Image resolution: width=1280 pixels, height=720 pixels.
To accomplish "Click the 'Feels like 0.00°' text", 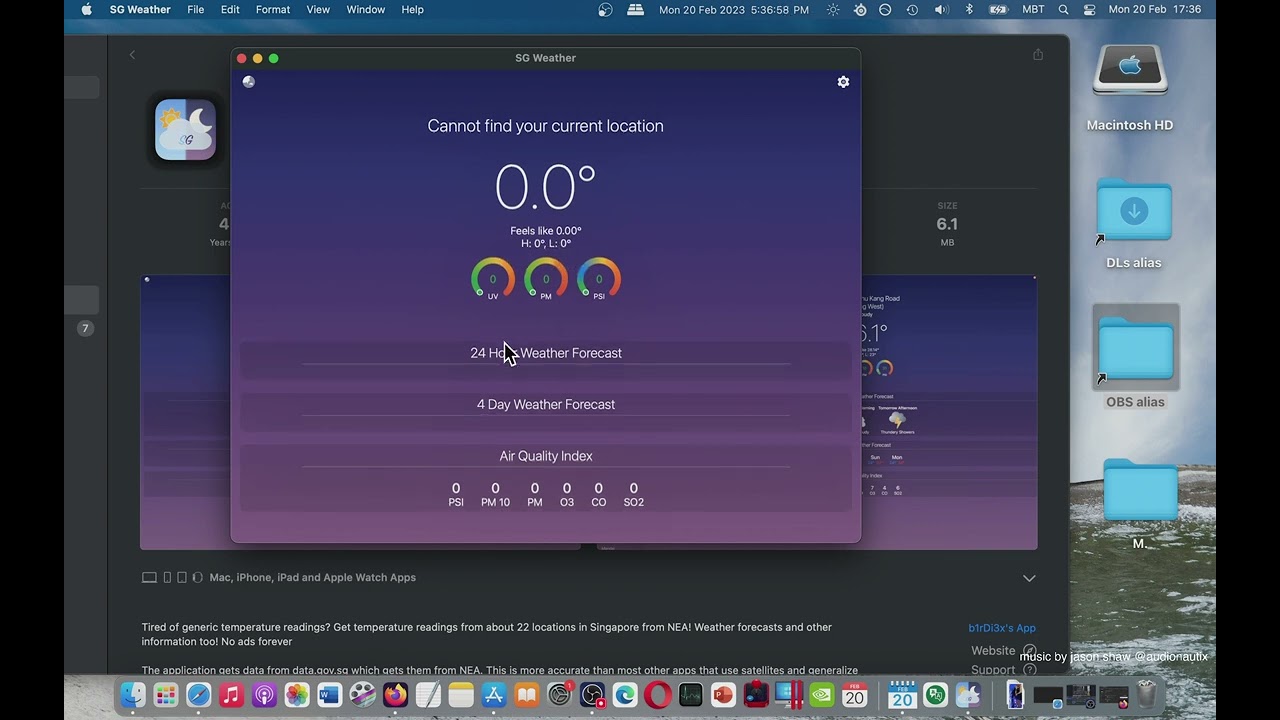I will tap(546, 231).
